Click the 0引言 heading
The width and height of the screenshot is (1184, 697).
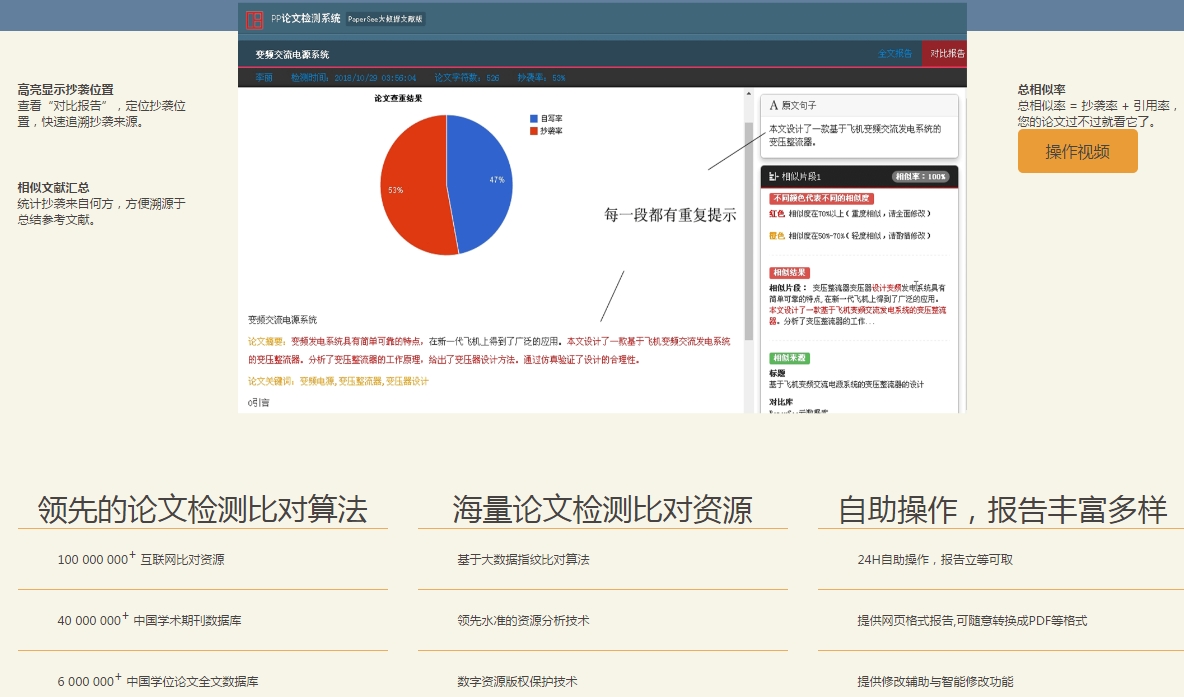click(258, 402)
